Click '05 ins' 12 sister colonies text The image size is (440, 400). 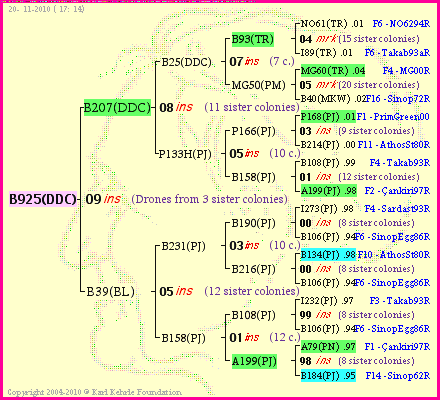coord(229,291)
